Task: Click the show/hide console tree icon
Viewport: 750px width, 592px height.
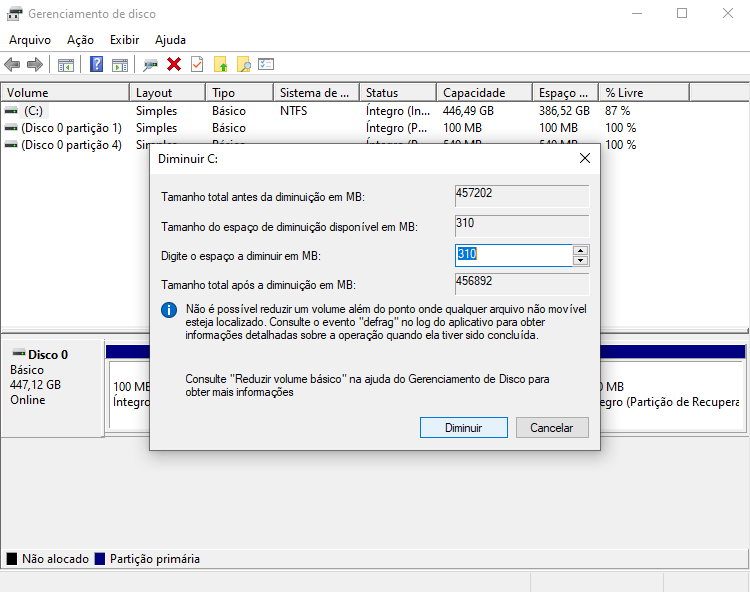Action: [x=66, y=64]
